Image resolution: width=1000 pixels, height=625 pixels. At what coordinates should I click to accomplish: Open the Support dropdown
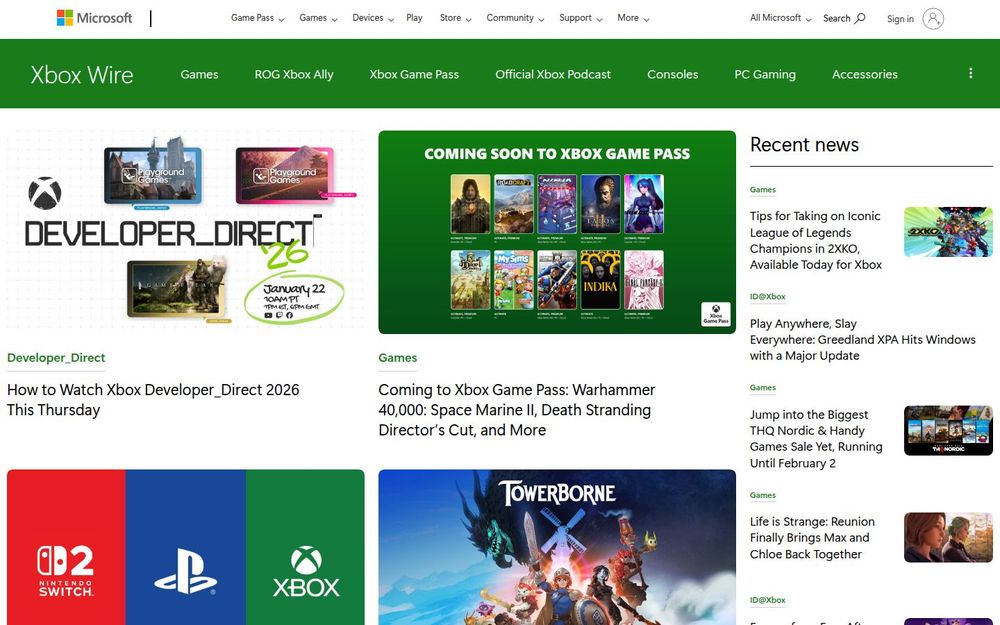(580, 18)
